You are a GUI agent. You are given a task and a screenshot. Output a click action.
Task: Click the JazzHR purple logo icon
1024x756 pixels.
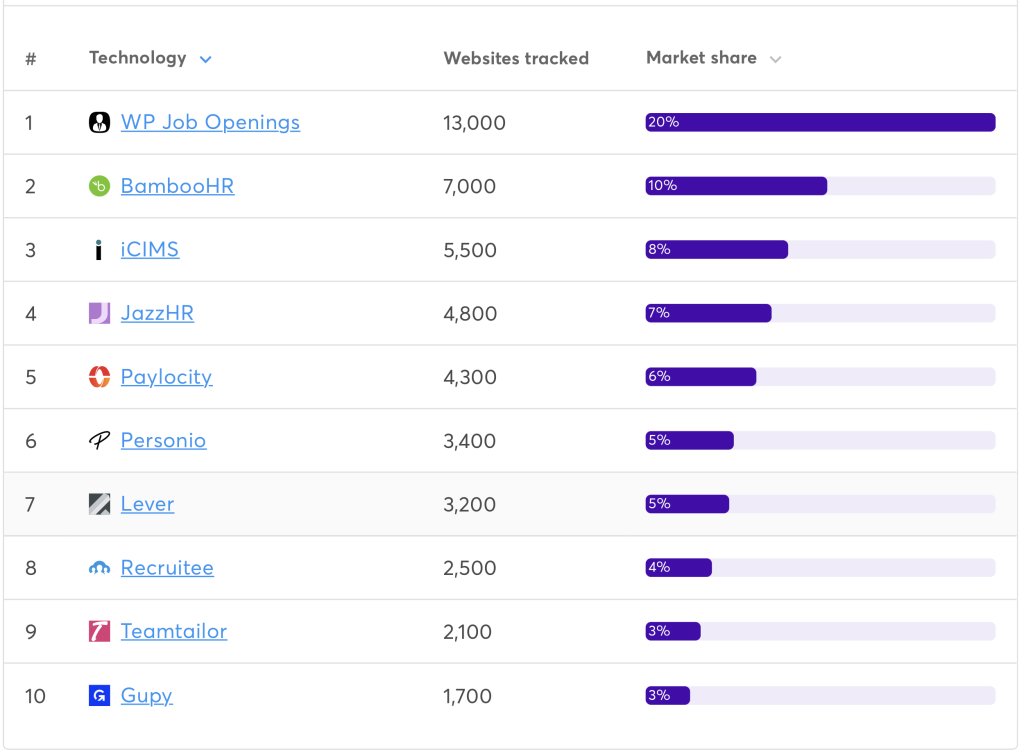pyautogui.click(x=99, y=313)
